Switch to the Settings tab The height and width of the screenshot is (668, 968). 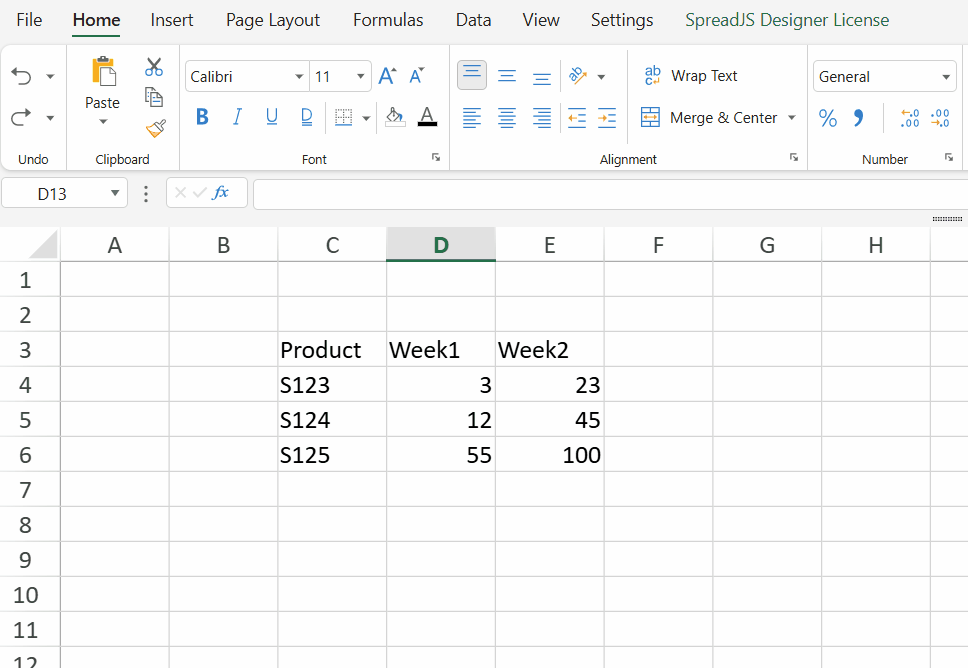click(x=622, y=20)
